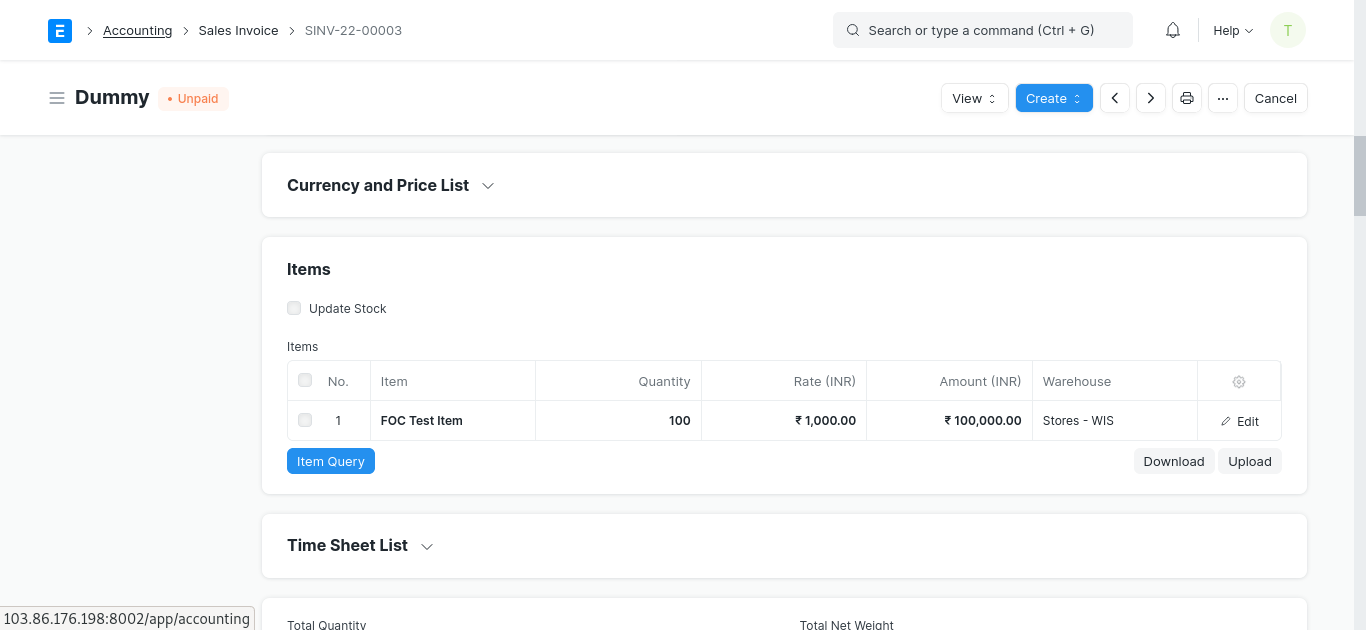Image resolution: width=1366 pixels, height=630 pixels.
Task: Enable the Update Stock checkbox
Action: click(x=294, y=308)
